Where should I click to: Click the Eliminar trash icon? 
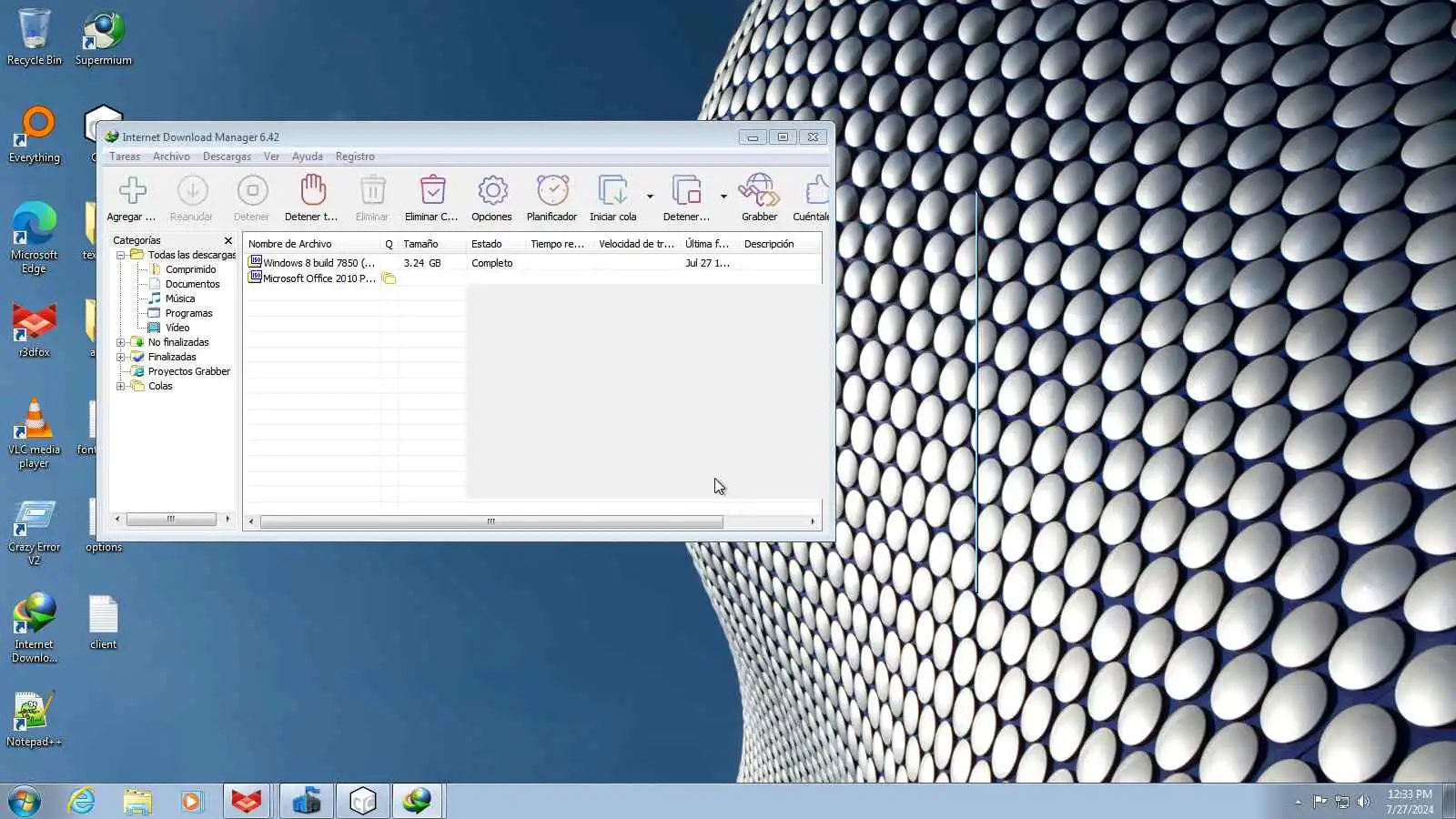pyautogui.click(x=372, y=191)
